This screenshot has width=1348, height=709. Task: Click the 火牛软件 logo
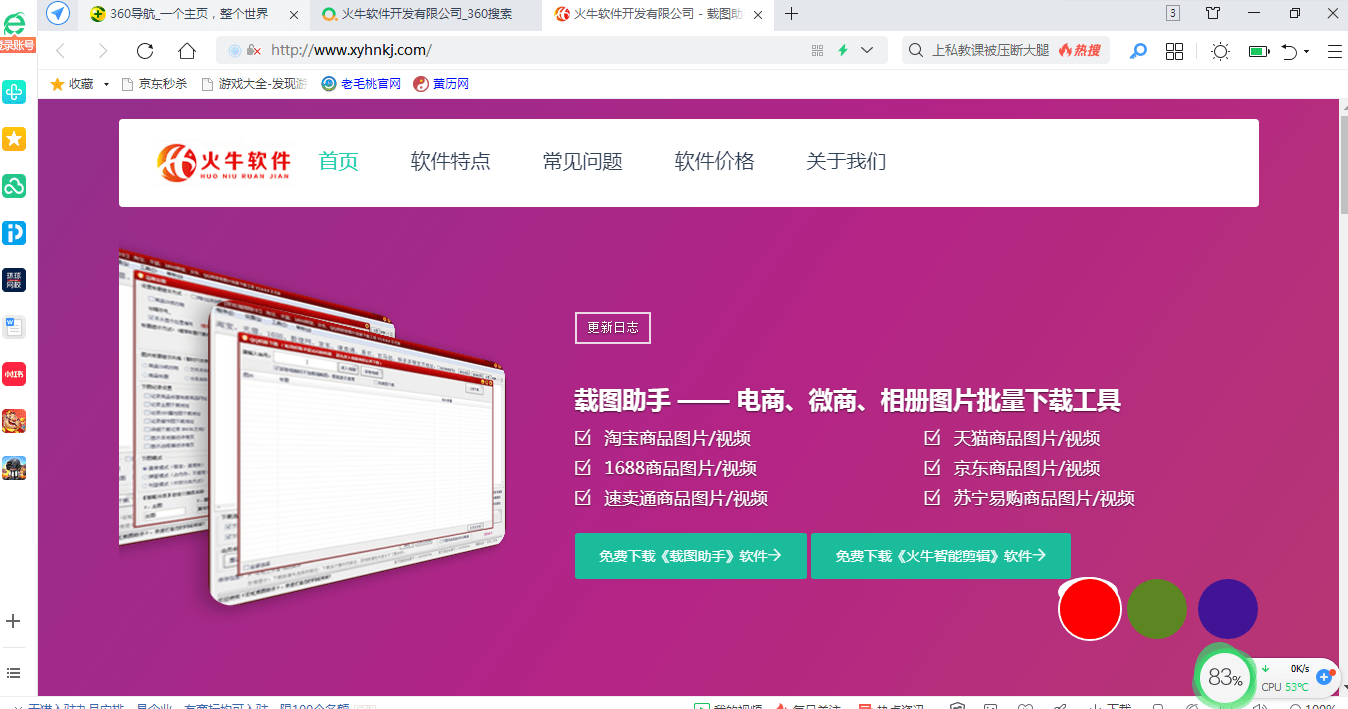223,162
